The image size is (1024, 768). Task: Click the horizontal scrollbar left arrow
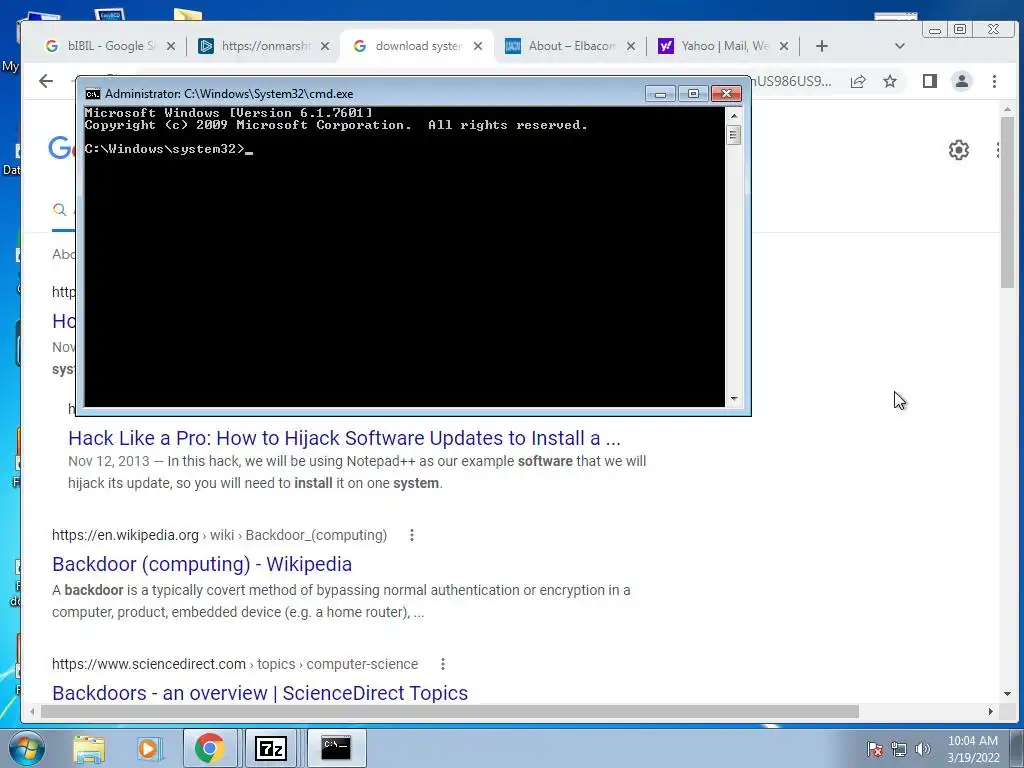click(x=32, y=711)
